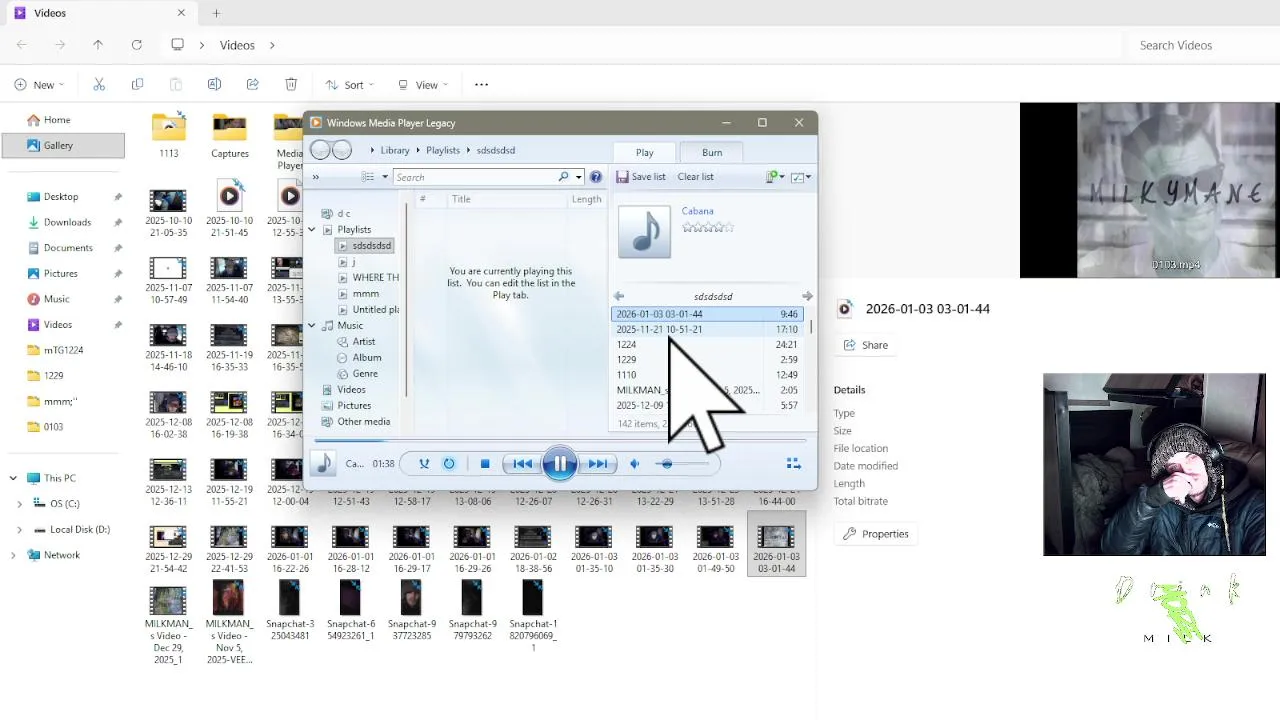
Task: Open the View menu in Explorer
Action: pos(423,85)
